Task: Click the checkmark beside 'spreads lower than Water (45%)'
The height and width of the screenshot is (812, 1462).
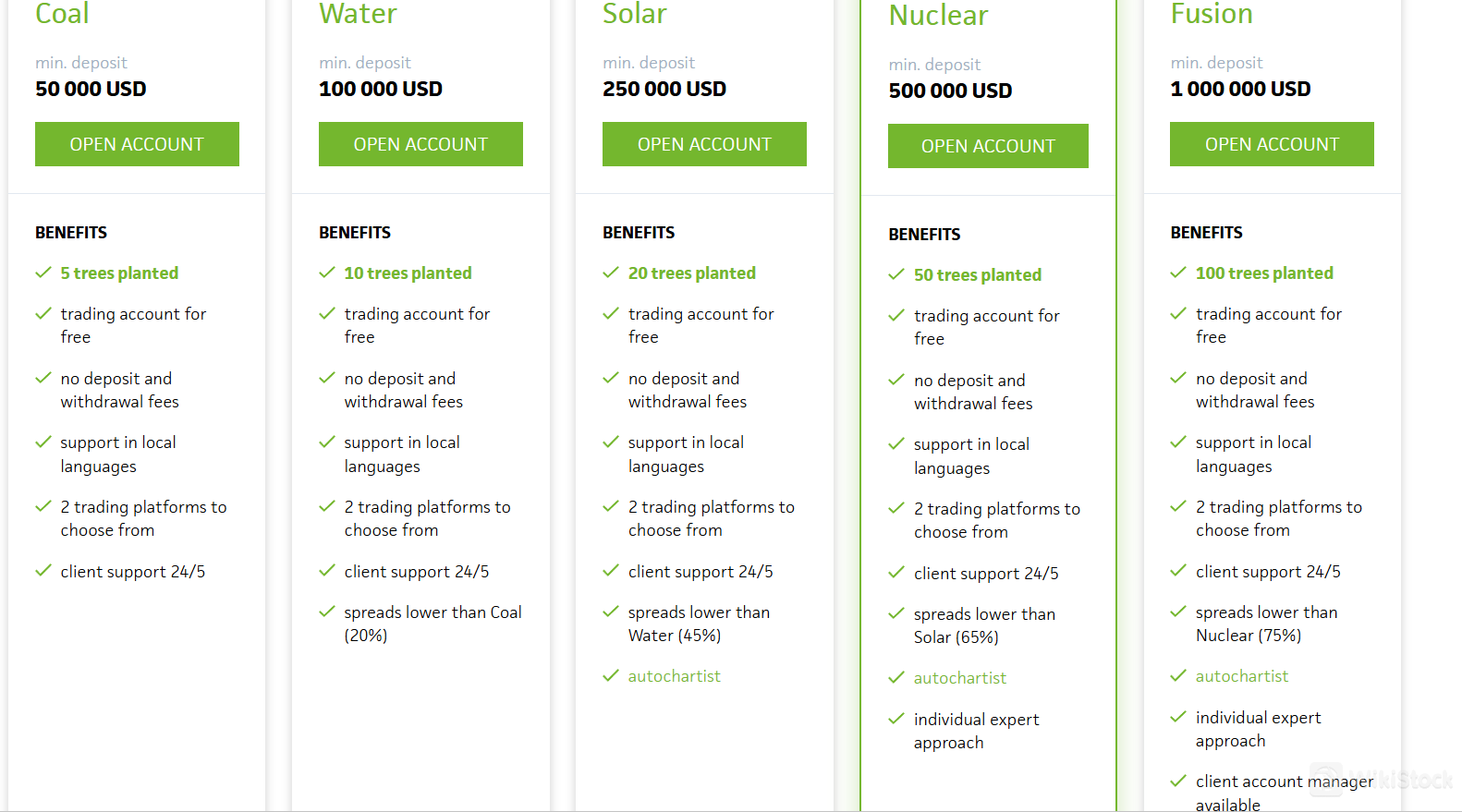Action: [611, 612]
